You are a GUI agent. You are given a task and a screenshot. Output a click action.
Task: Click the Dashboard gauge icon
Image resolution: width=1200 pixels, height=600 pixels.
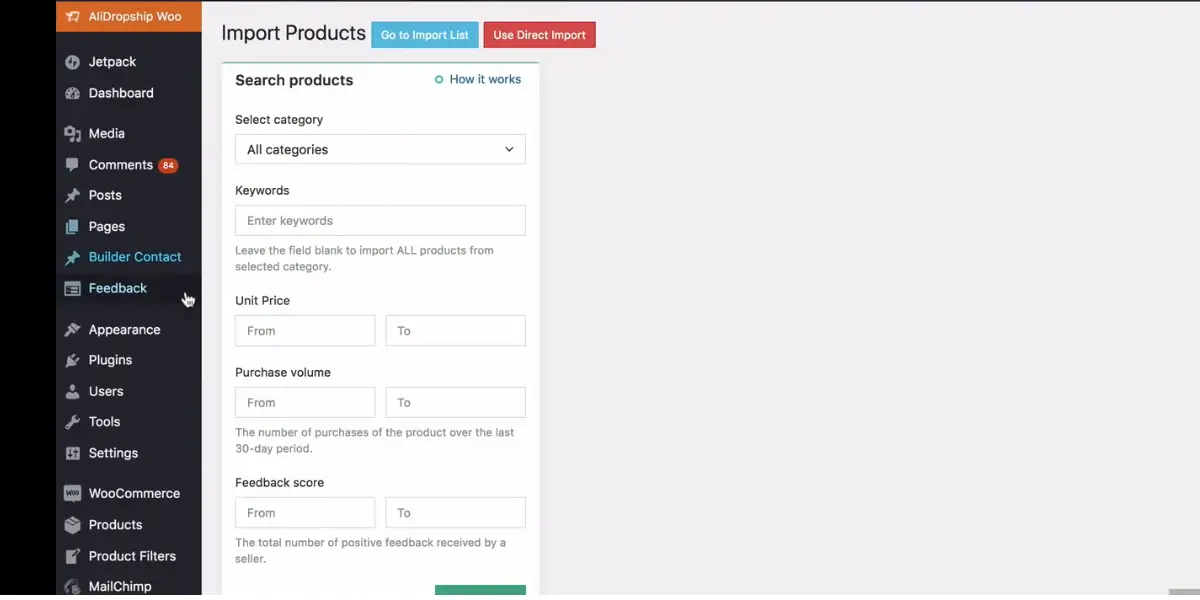click(72, 93)
